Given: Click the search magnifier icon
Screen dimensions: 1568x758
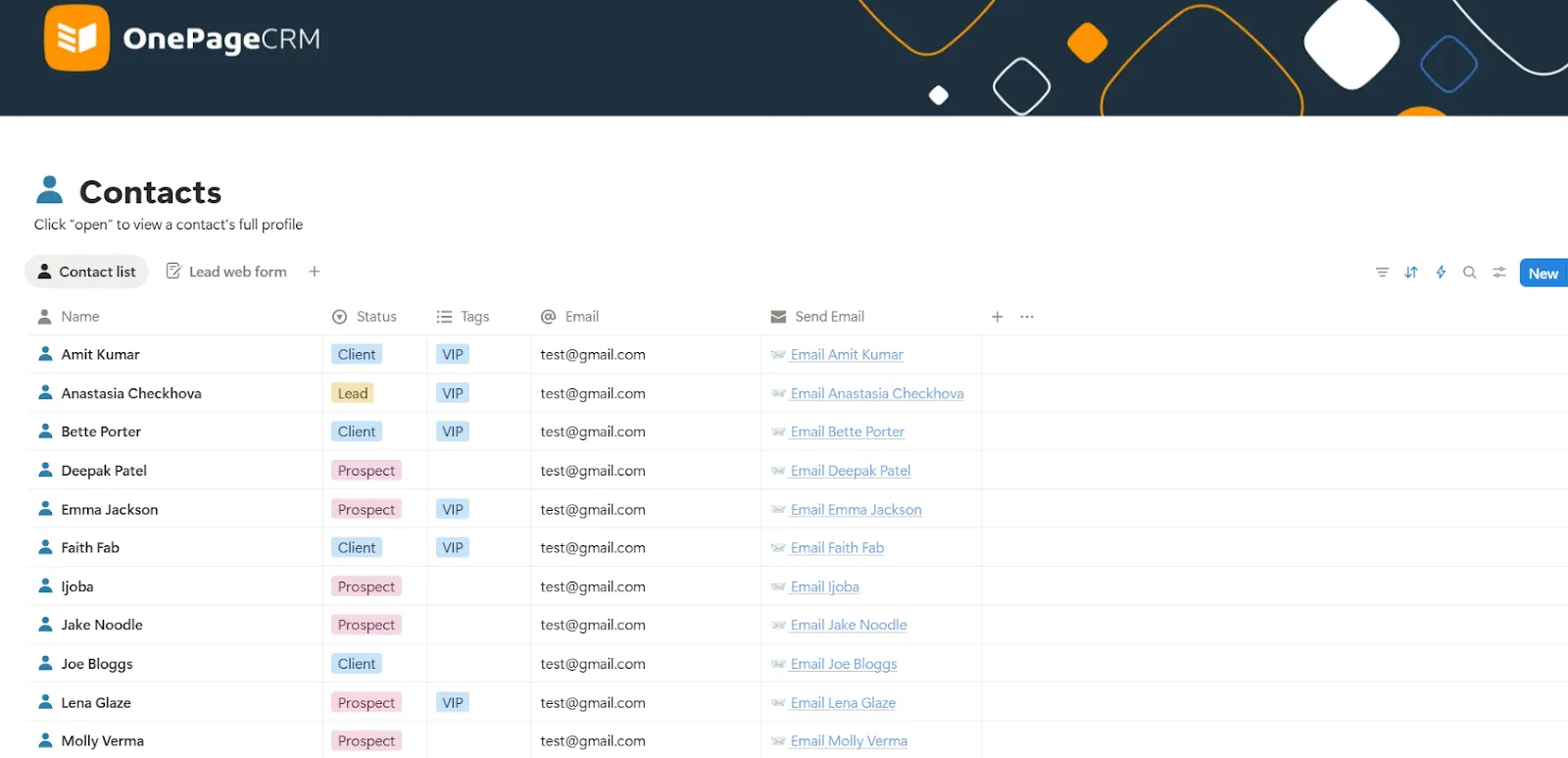Looking at the screenshot, I should (x=1470, y=273).
